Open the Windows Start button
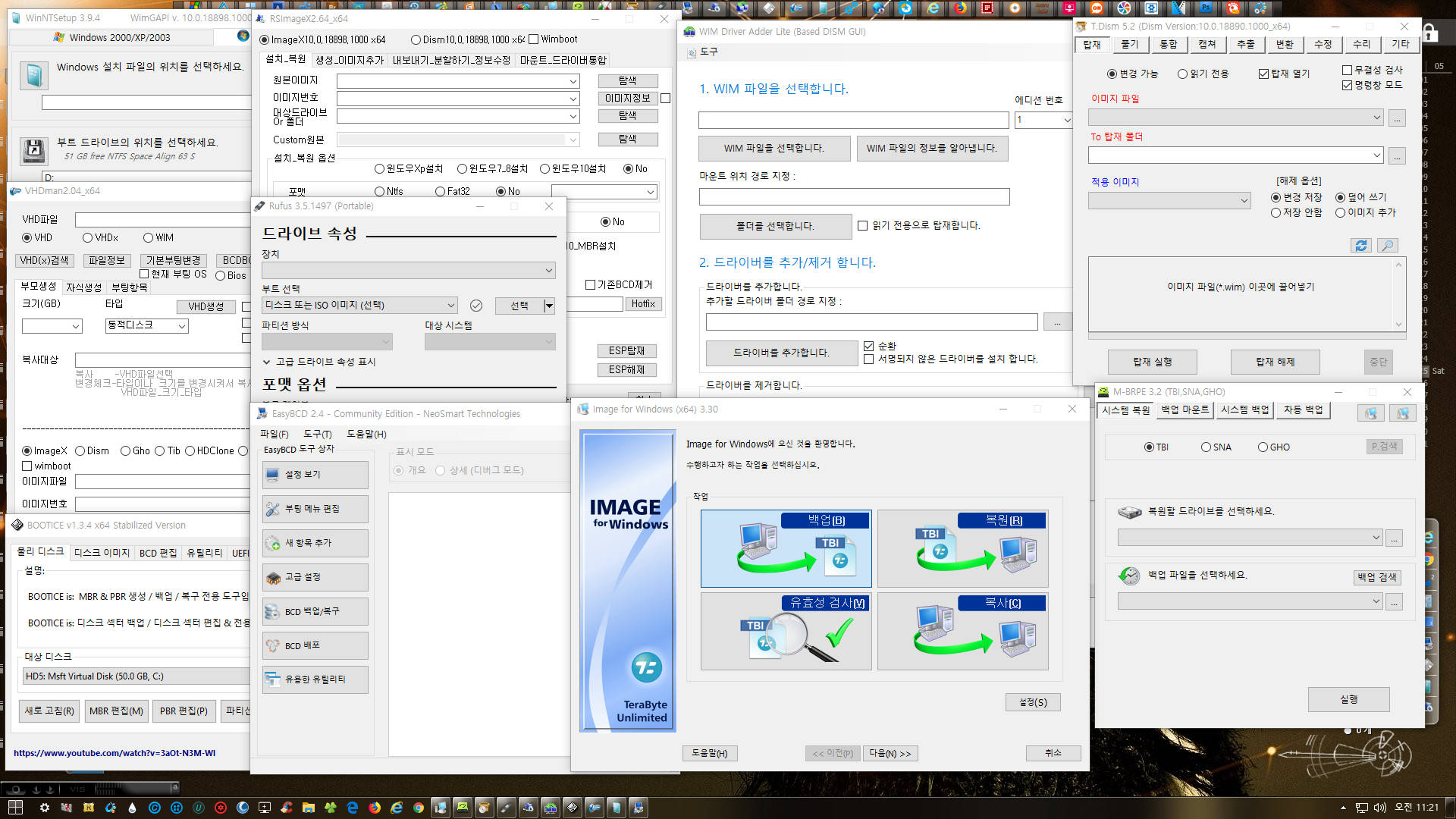This screenshot has height=819, width=1456. click(x=15, y=808)
